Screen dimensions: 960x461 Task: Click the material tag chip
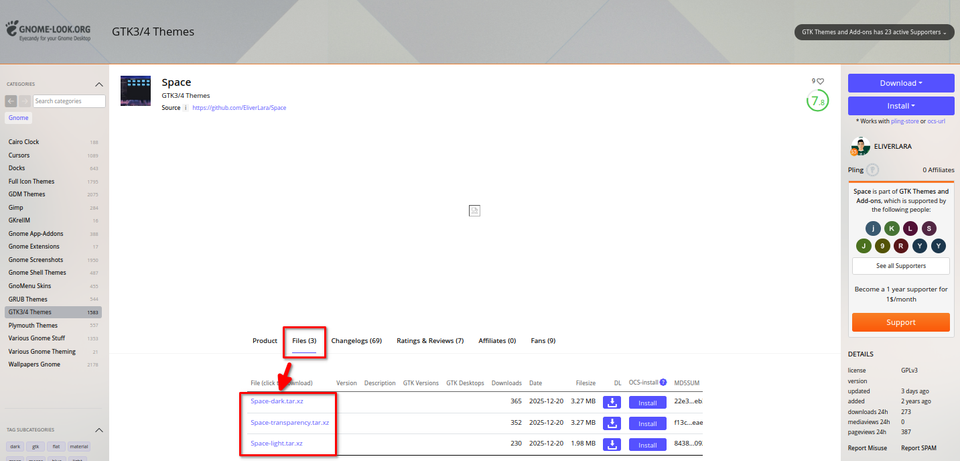(x=78, y=446)
